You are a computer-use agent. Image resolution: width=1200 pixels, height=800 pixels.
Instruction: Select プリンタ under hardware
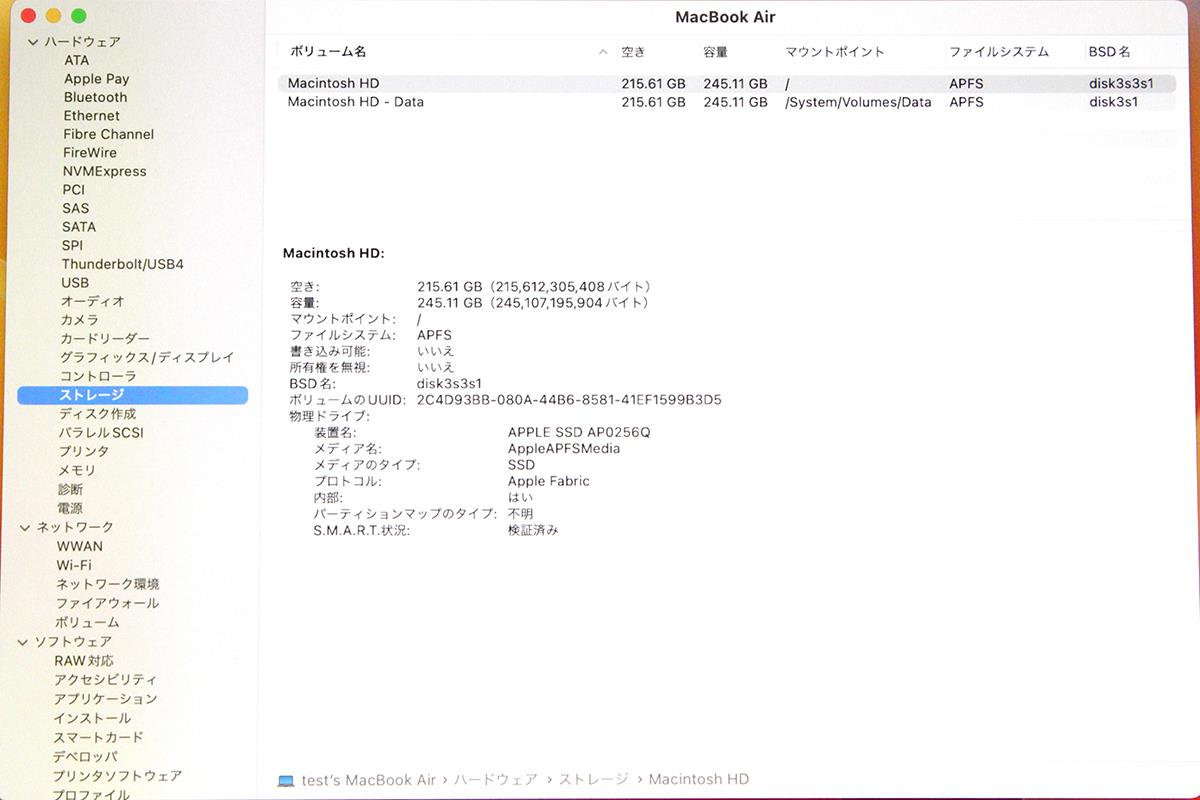pos(84,452)
